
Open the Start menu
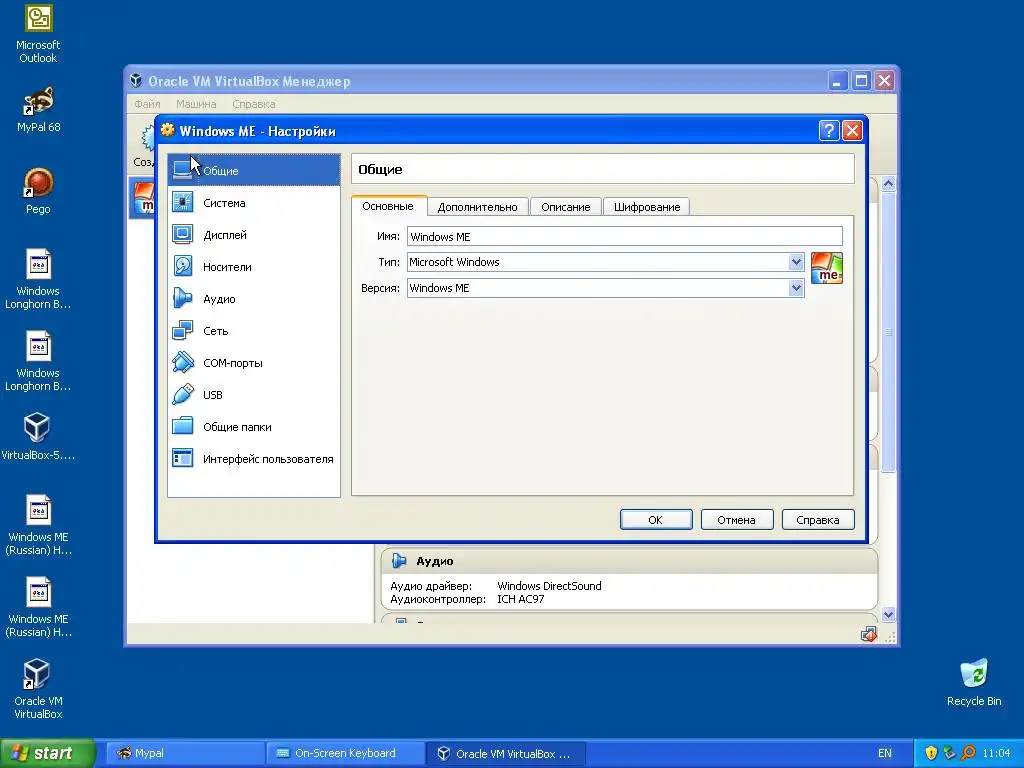click(48, 753)
